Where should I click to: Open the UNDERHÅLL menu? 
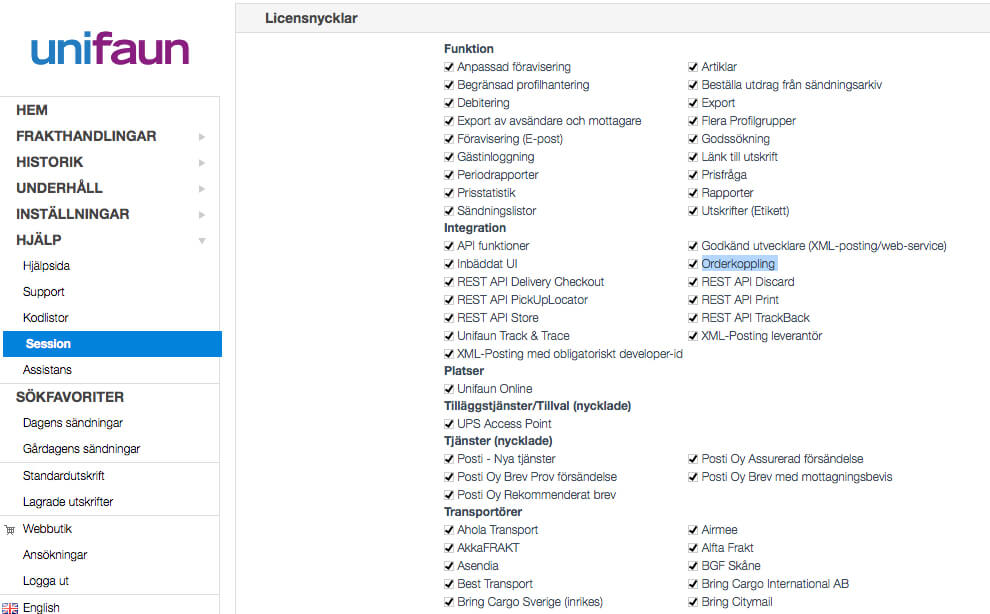(59, 188)
